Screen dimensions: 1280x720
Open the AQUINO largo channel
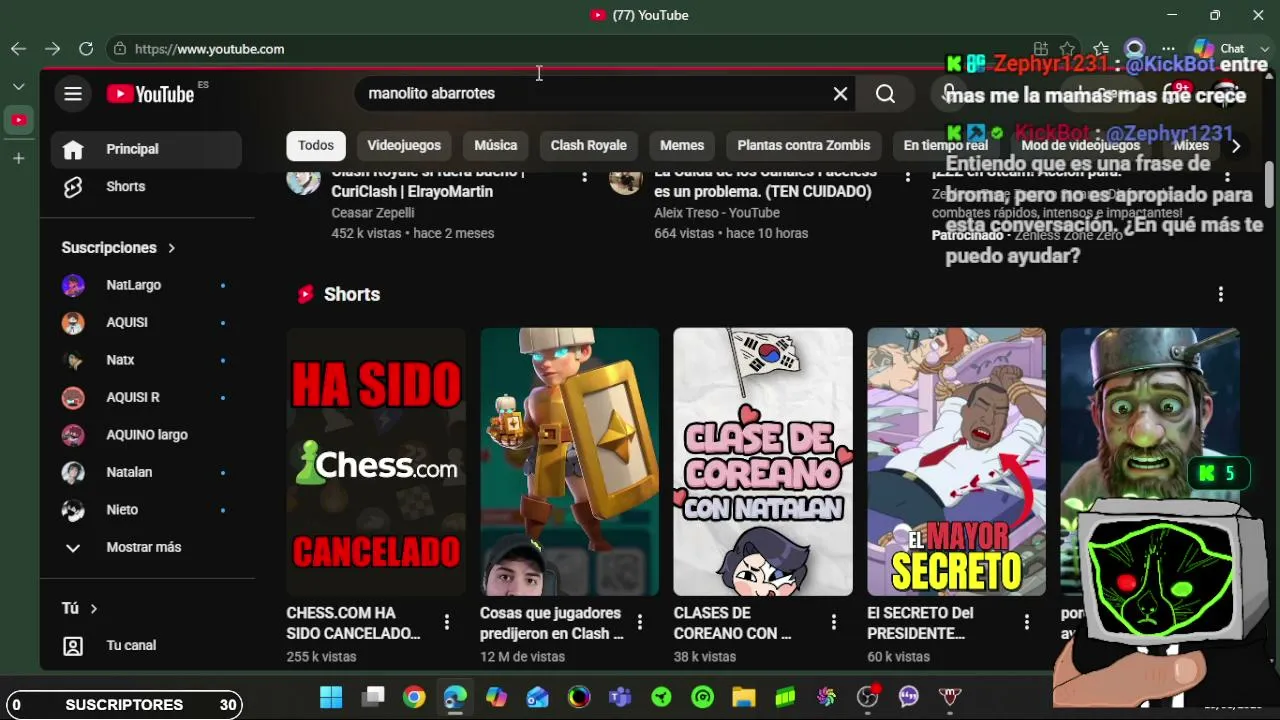[146, 435]
